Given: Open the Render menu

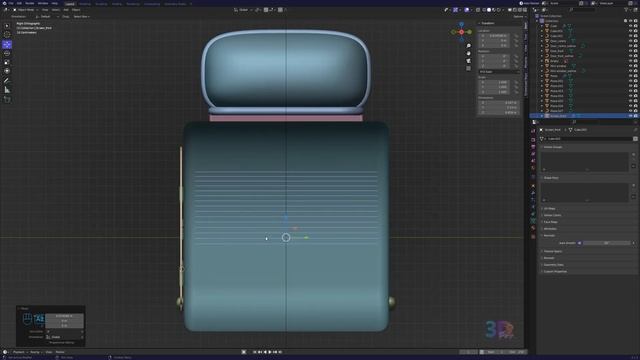Looking at the screenshot, I should click(x=30, y=3).
